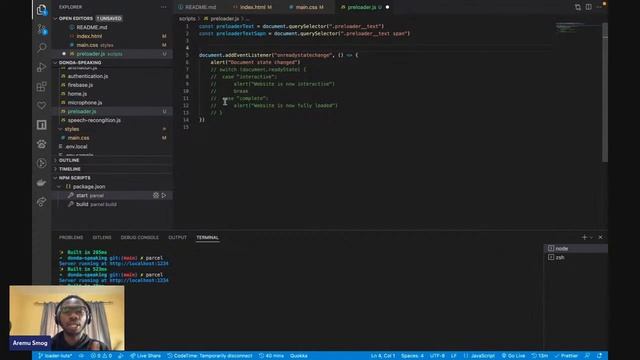Click Go Live in status bar
This screenshot has height=360, width=640.
click(x=513, y=356)
